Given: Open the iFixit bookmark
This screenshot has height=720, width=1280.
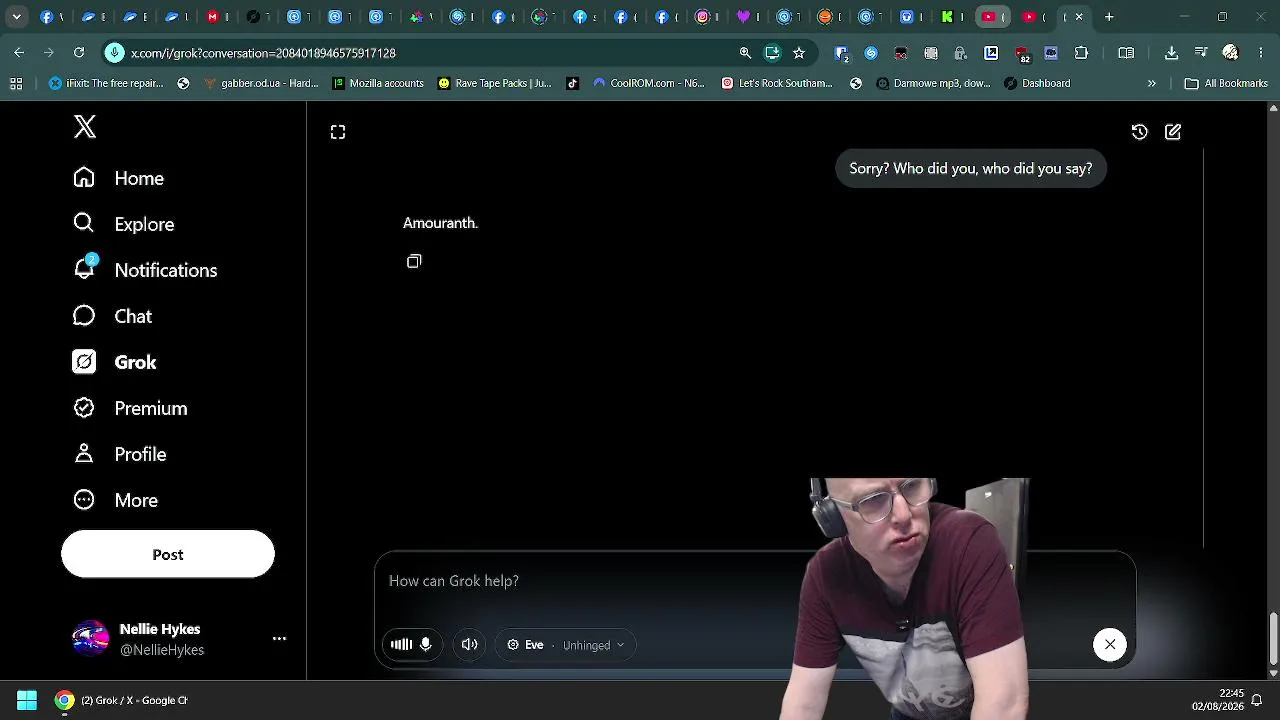Looking at the screenshot, I should click(106, 84).
